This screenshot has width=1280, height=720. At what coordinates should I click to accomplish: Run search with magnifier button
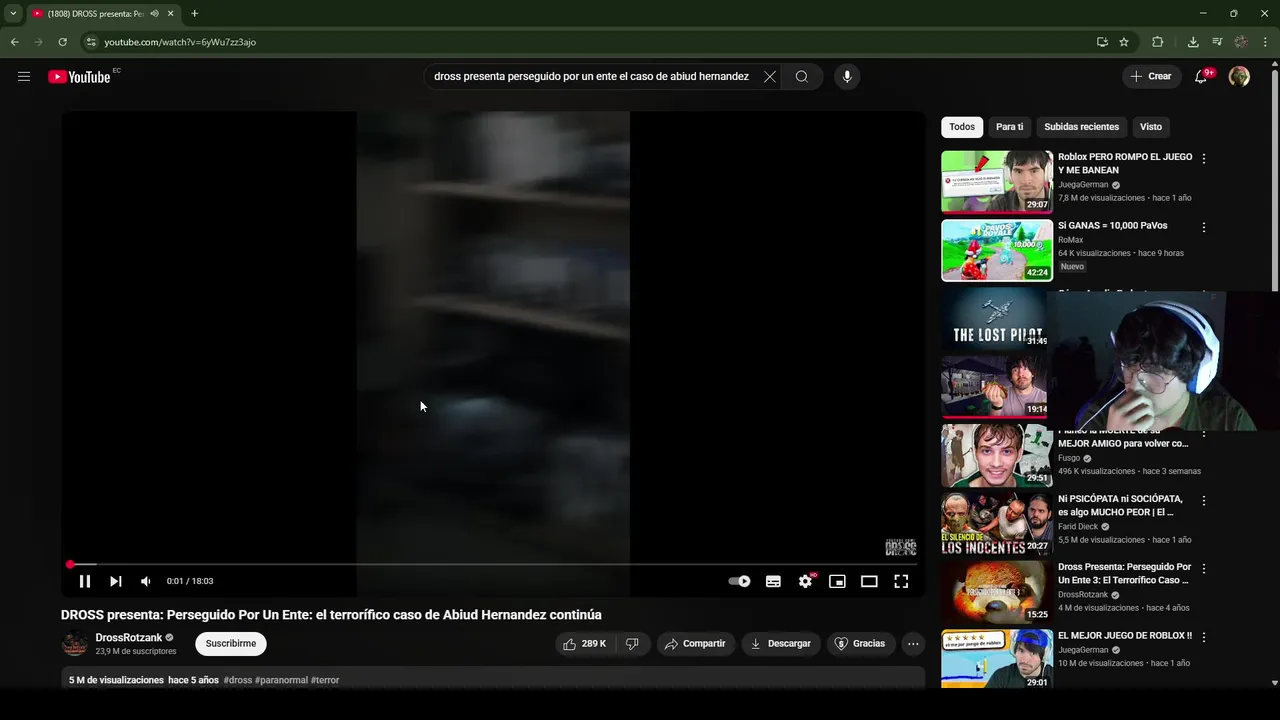(x=802, y=77)
